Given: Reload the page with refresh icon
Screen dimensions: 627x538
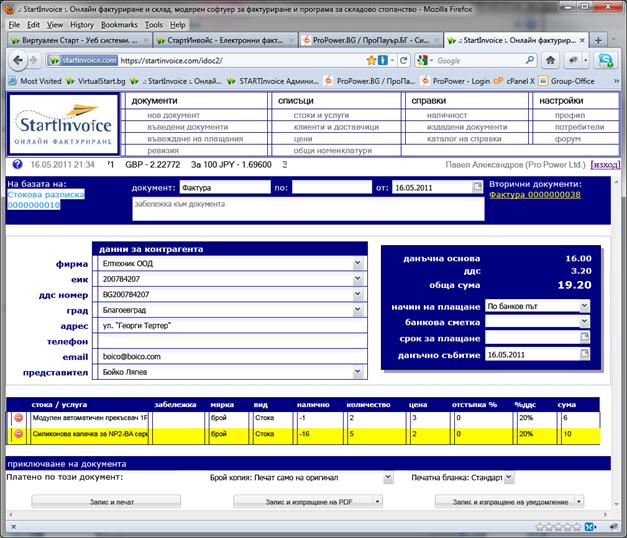Looking at the screenshot, I should (403, 60).
